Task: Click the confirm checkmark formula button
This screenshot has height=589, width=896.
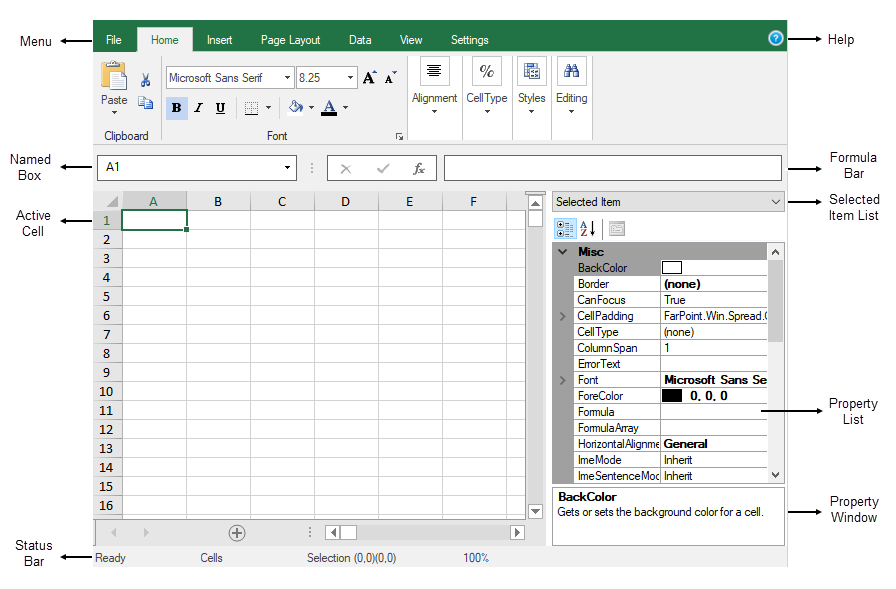Action: tap(383, 168)
